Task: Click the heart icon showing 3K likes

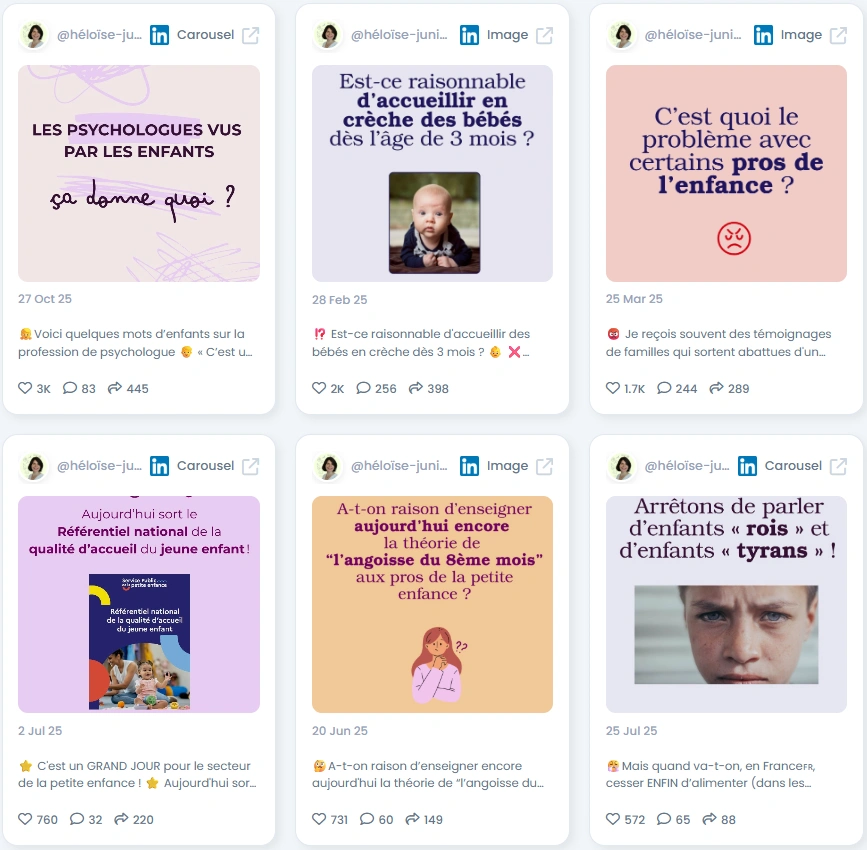Action: (x=25, y=388)
